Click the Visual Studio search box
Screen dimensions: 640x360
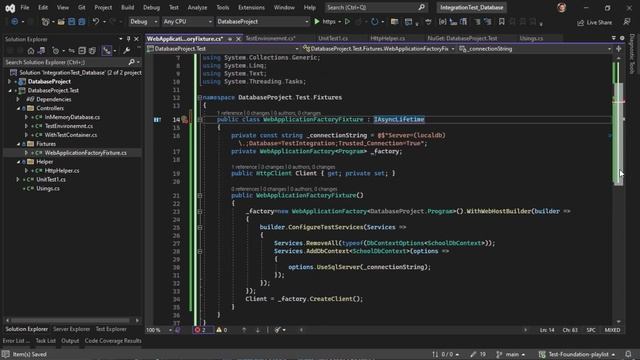[x=376, y=7]
